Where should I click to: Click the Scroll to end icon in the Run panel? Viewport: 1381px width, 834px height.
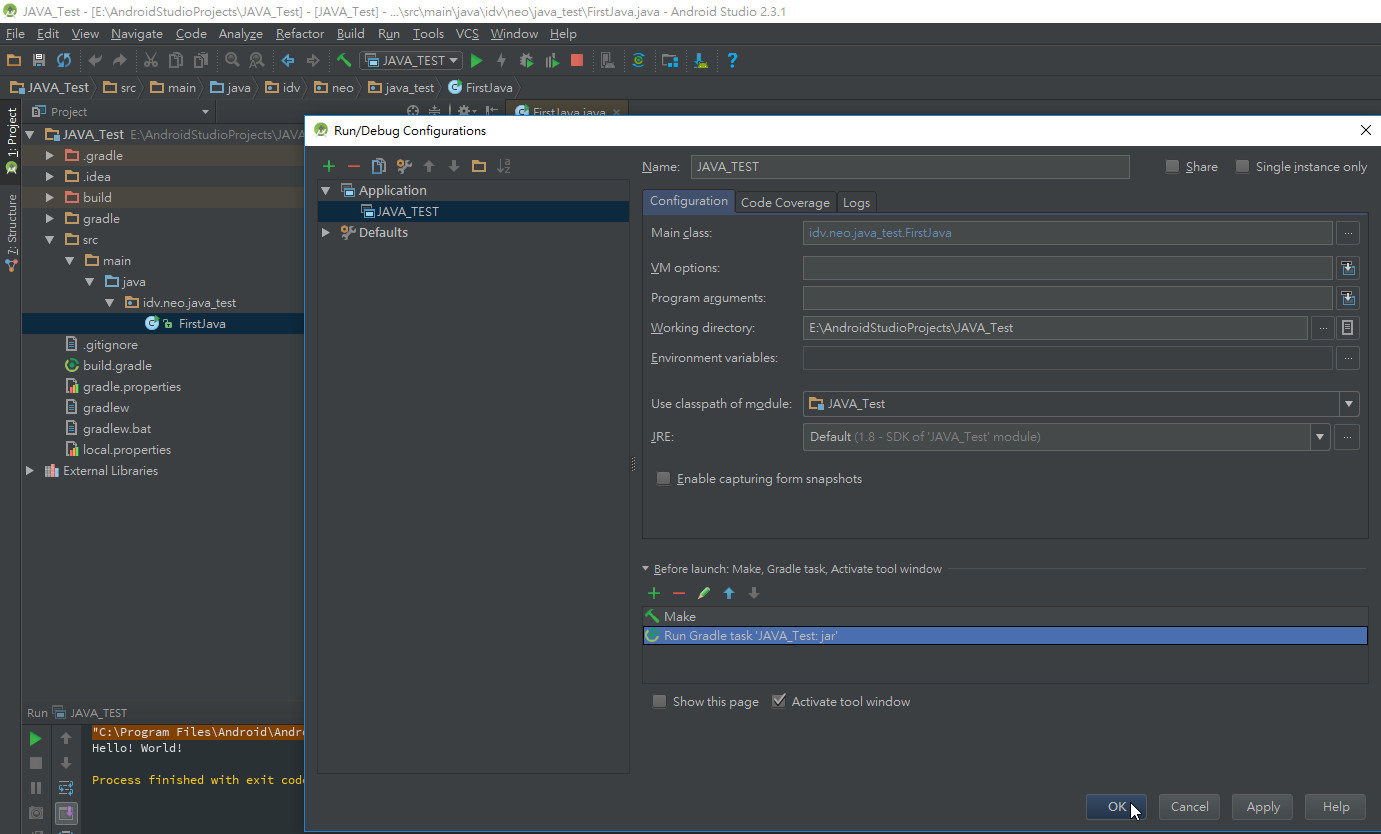(x=66, y=813)
